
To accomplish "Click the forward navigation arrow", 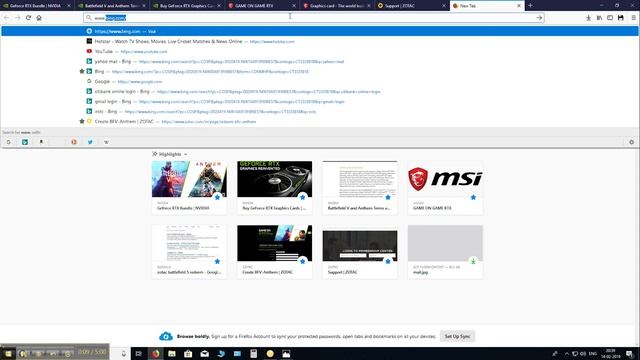I will coord(18,18).
